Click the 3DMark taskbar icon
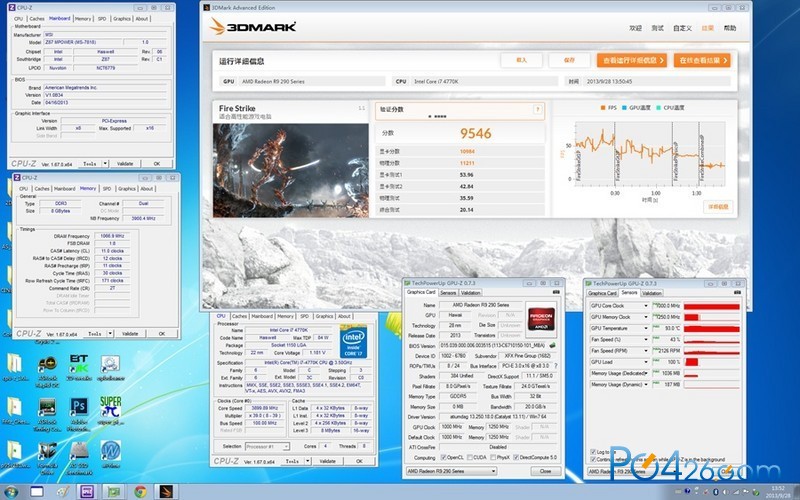800x500 pixels. [x=166, y=492]
